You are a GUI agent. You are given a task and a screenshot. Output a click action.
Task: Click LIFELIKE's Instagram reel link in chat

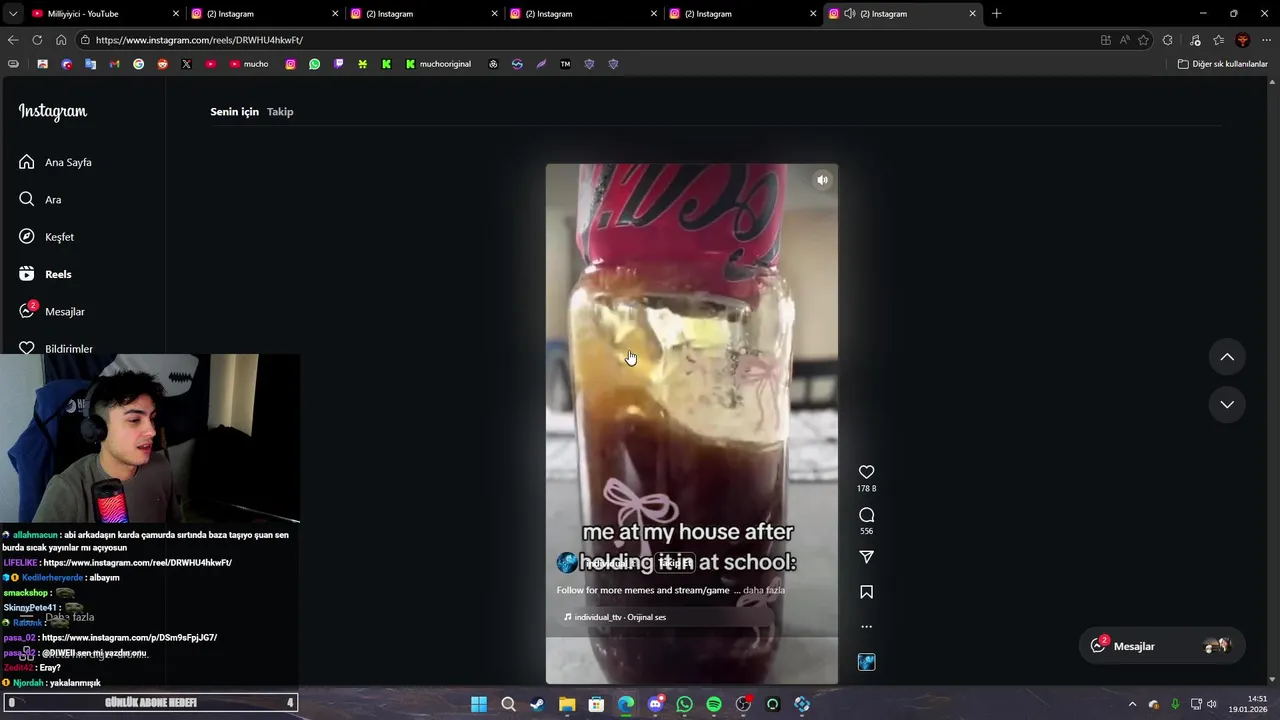point(138,563)
